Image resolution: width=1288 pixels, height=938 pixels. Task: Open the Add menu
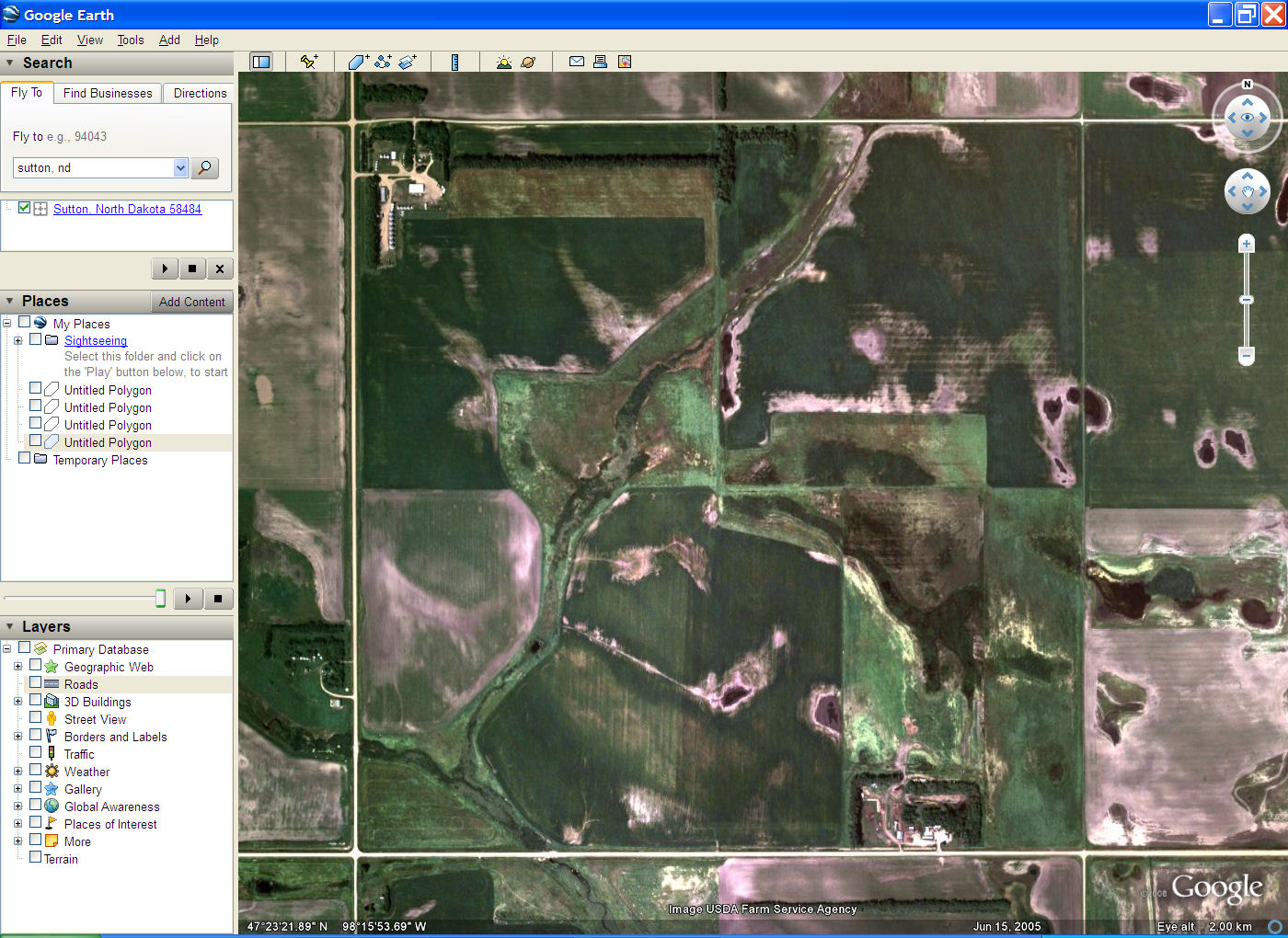pos(169,40)
